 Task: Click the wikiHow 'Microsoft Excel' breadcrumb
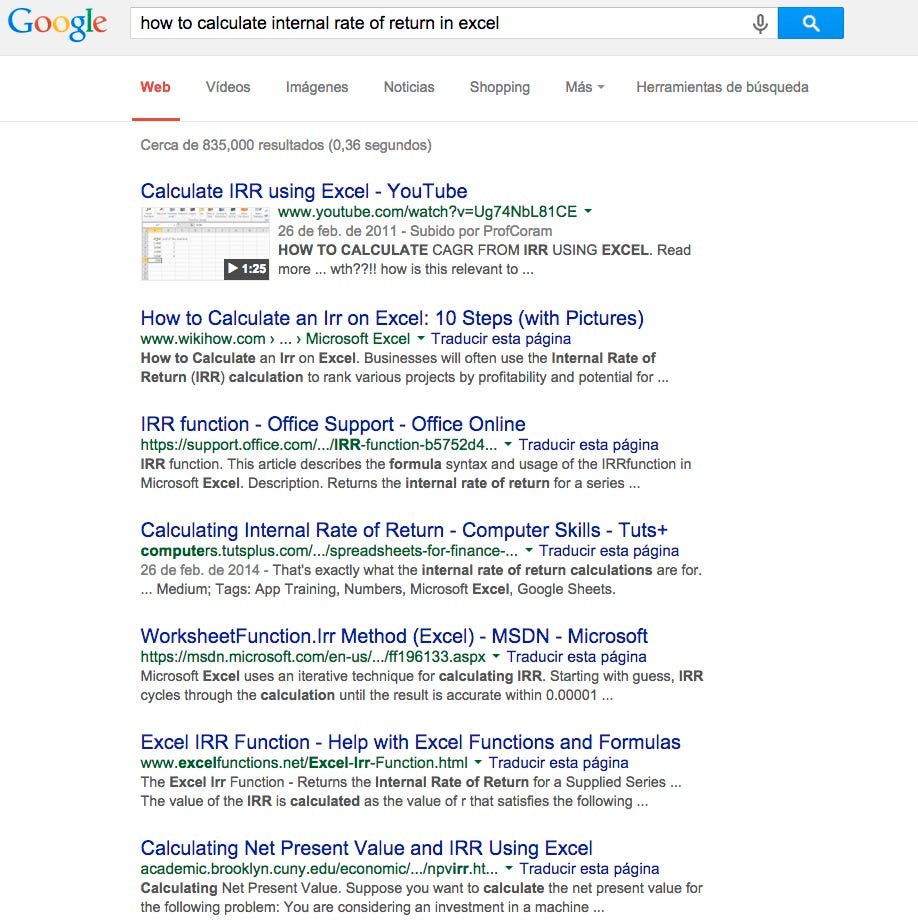point(358,339)
